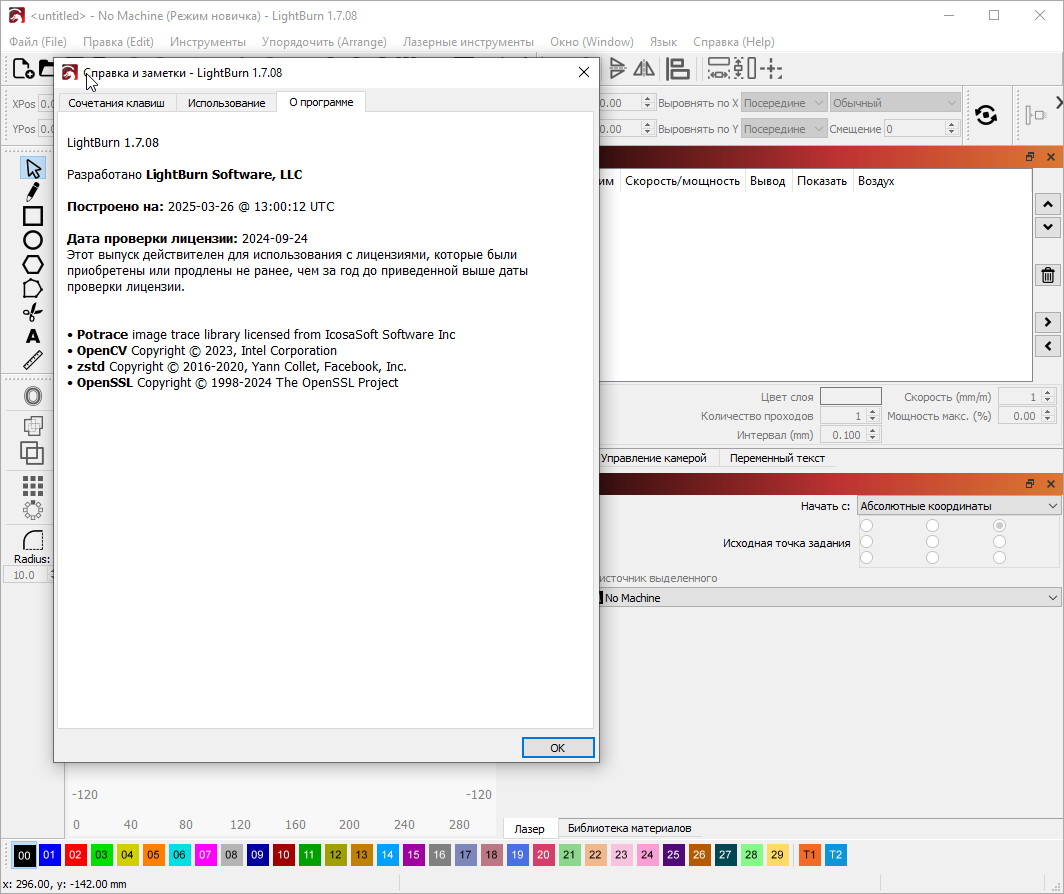Open the Circular Array tool
The height and width of the screenshot is (894, 1064).
[x=33, y=510]
